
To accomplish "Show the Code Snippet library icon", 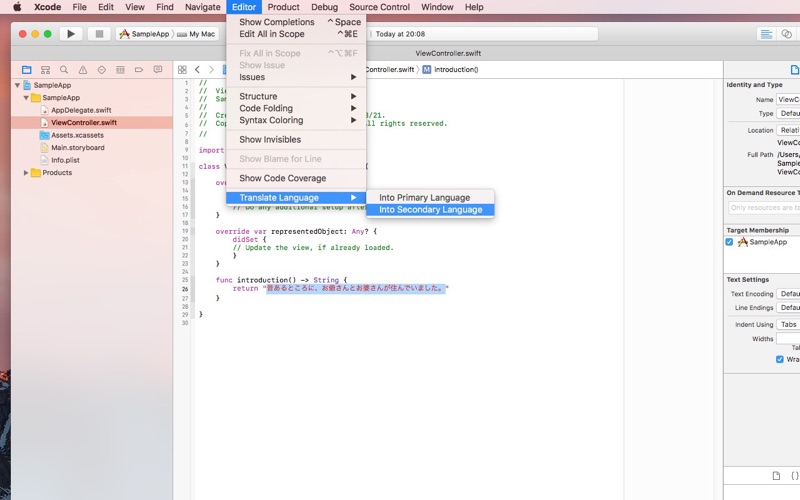I will tap(794, 476).
